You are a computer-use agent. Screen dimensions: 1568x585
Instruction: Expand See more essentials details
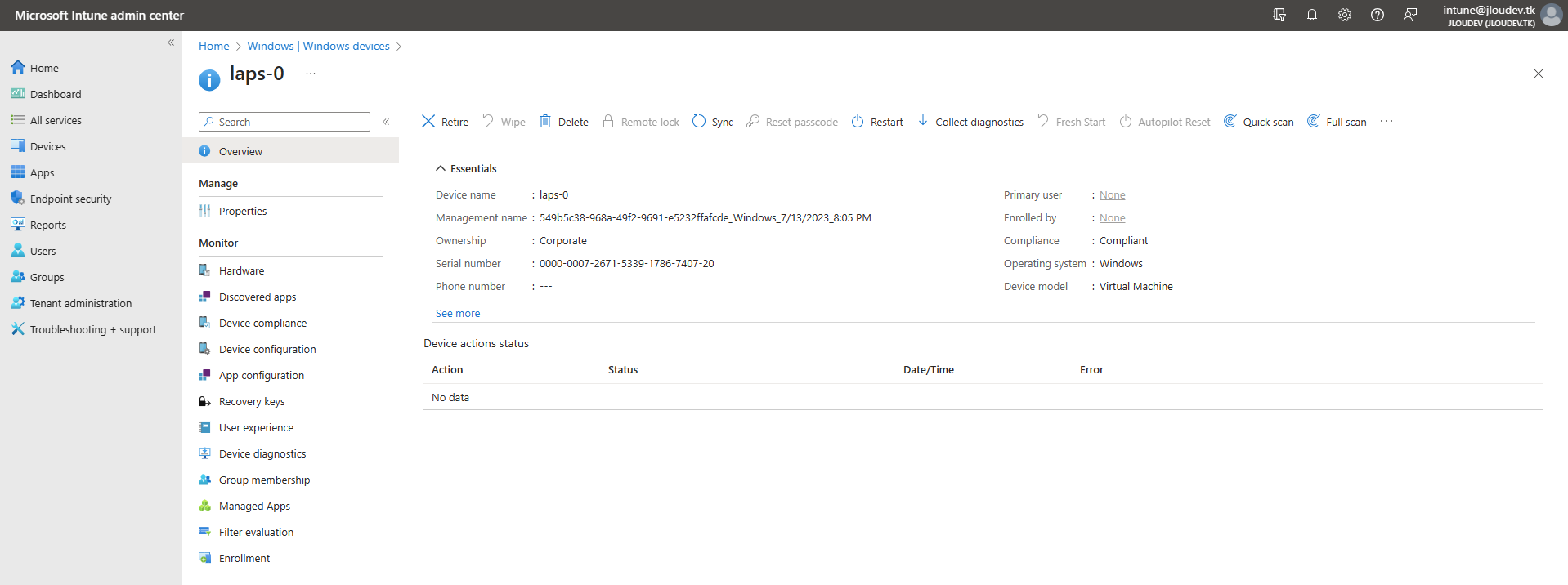tap(458, 313)
